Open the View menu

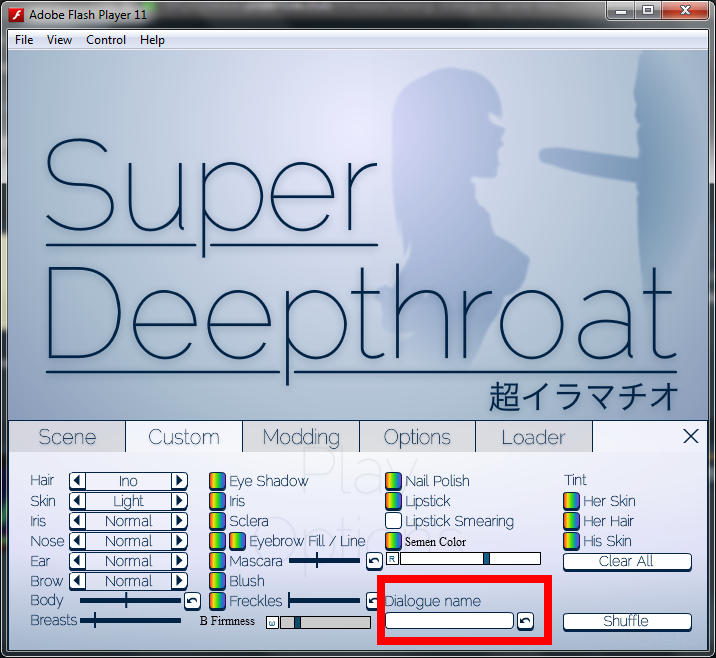point(59,40)
